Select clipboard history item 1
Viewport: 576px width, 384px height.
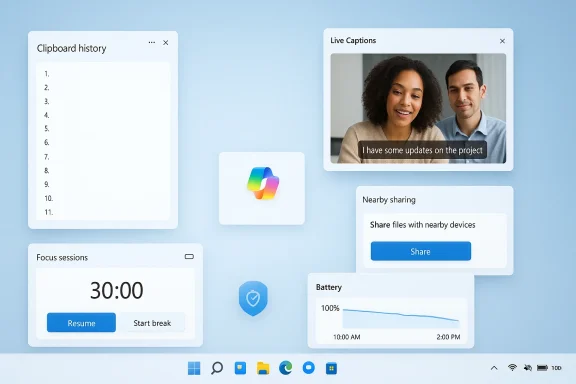click(103, 74)
